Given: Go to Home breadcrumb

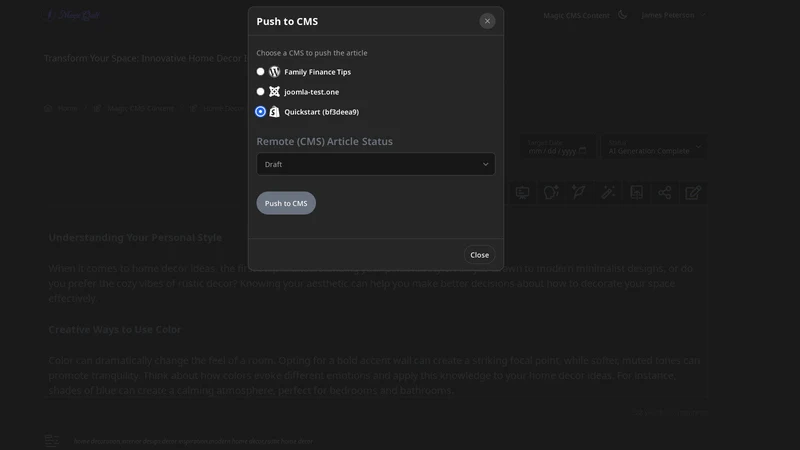Looking at the screenshot, I should (61, 108).
